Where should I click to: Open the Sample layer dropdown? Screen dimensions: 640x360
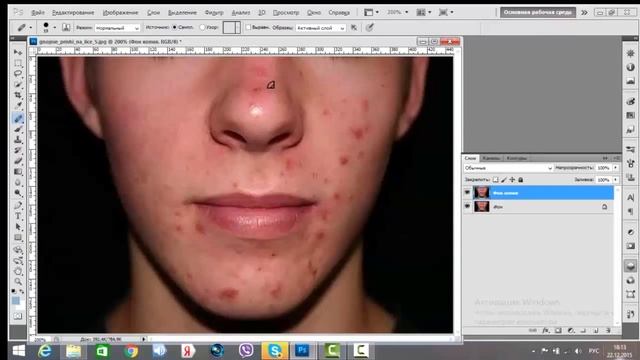click(x=320, y=28)
